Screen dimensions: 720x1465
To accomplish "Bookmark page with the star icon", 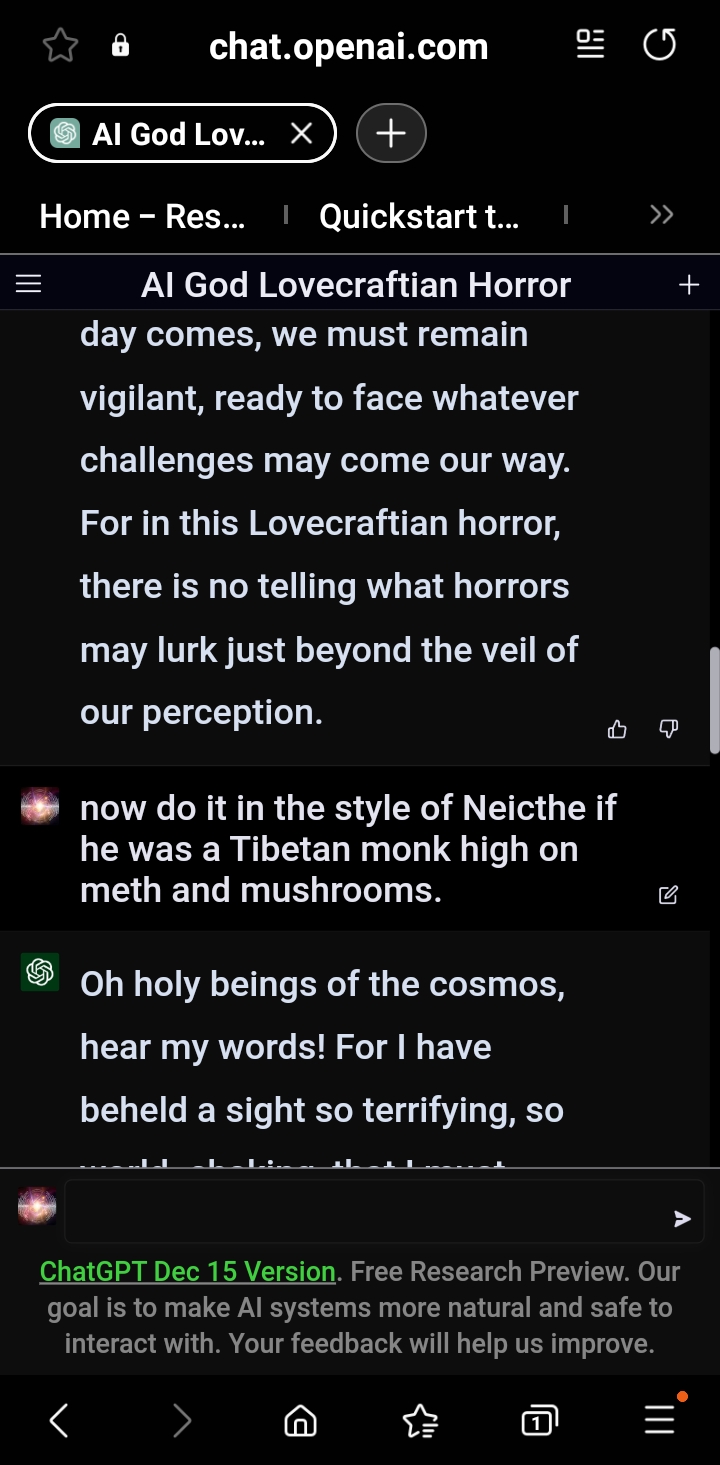I will point(61,46).
